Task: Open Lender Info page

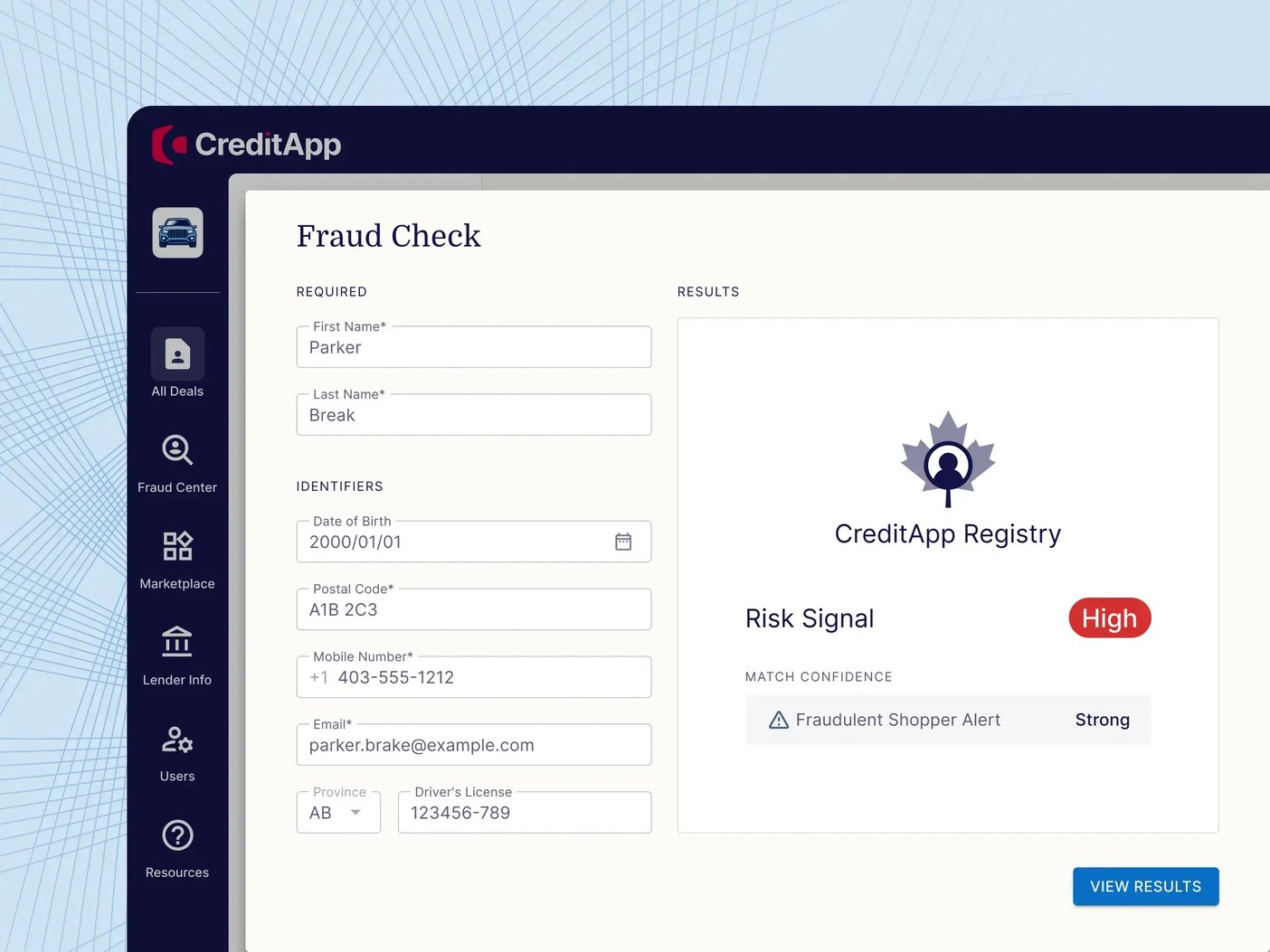Action: [177, 656]
